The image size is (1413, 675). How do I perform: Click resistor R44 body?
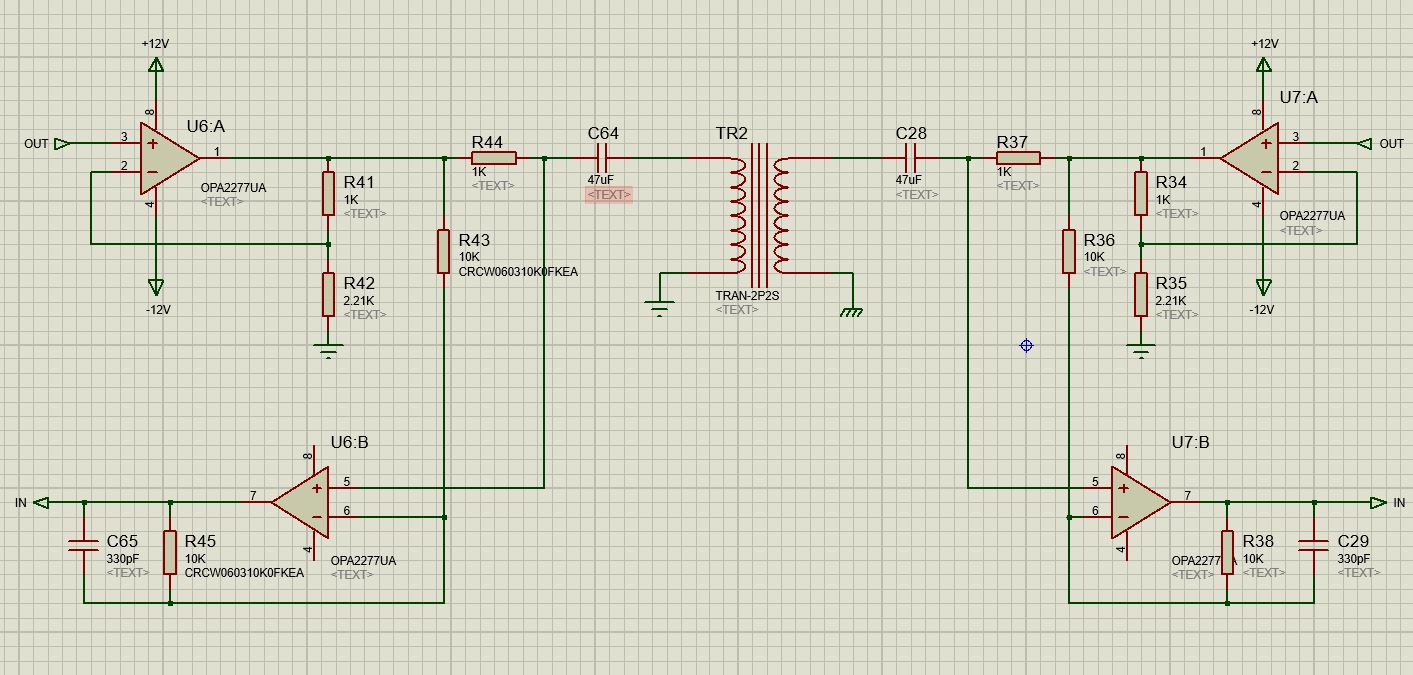[x=494, y=158]
